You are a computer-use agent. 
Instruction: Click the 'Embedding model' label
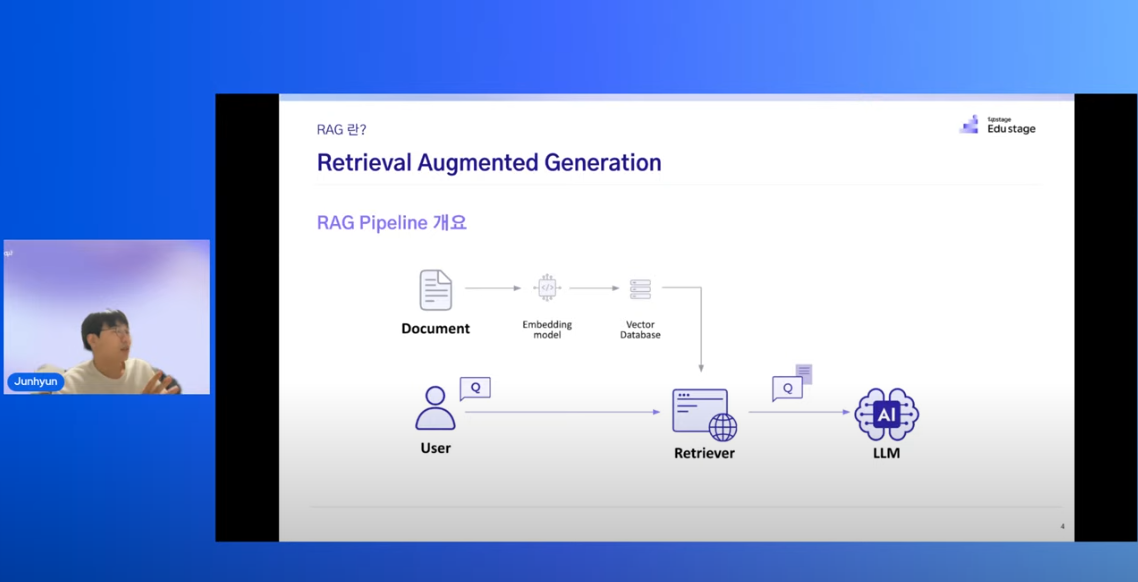click(x=547, y=329)
